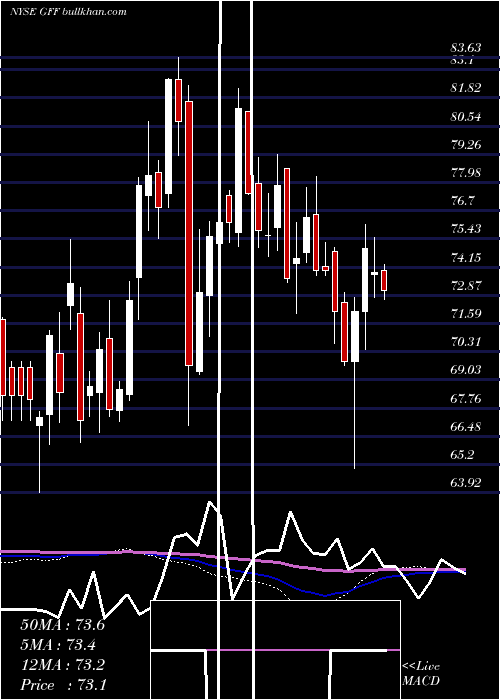The image size is (500, 700).
Task: Select the 67.76 price axis label
Action: click(466, 398)
